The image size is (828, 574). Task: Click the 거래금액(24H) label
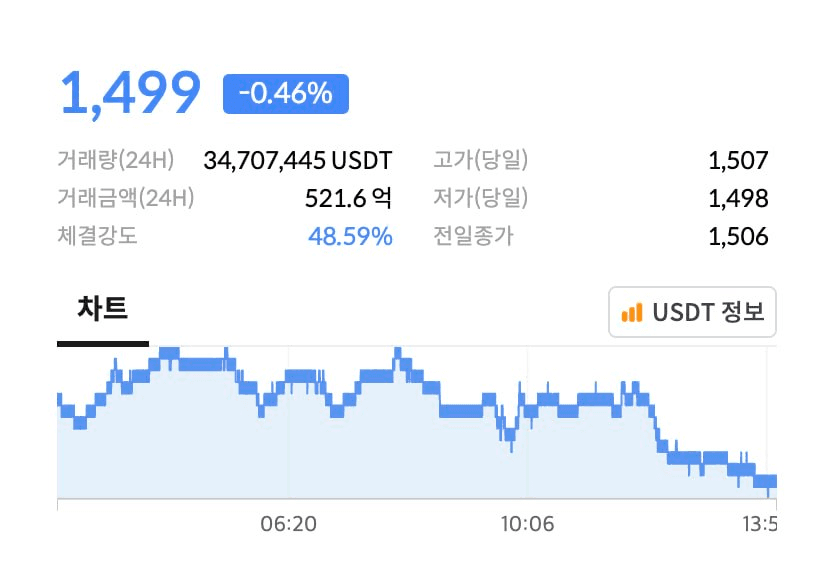[126, 198]
